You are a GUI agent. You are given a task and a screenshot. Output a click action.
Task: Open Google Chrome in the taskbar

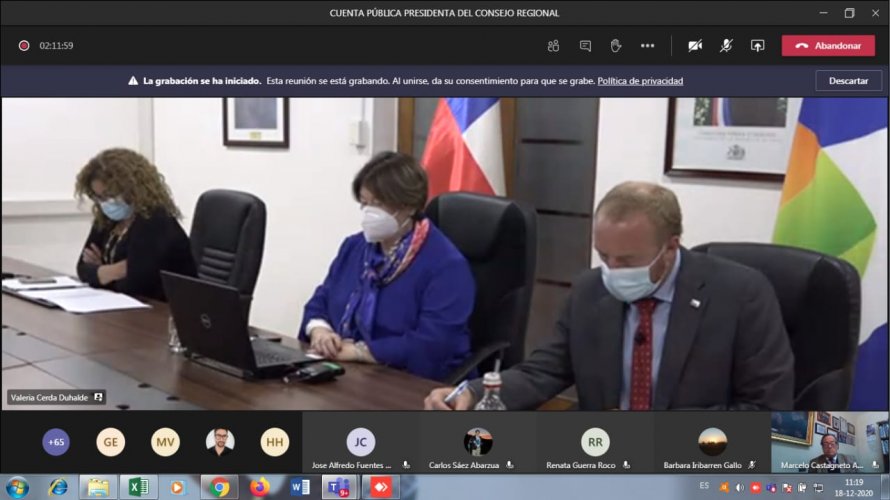[x=219, y=487]
